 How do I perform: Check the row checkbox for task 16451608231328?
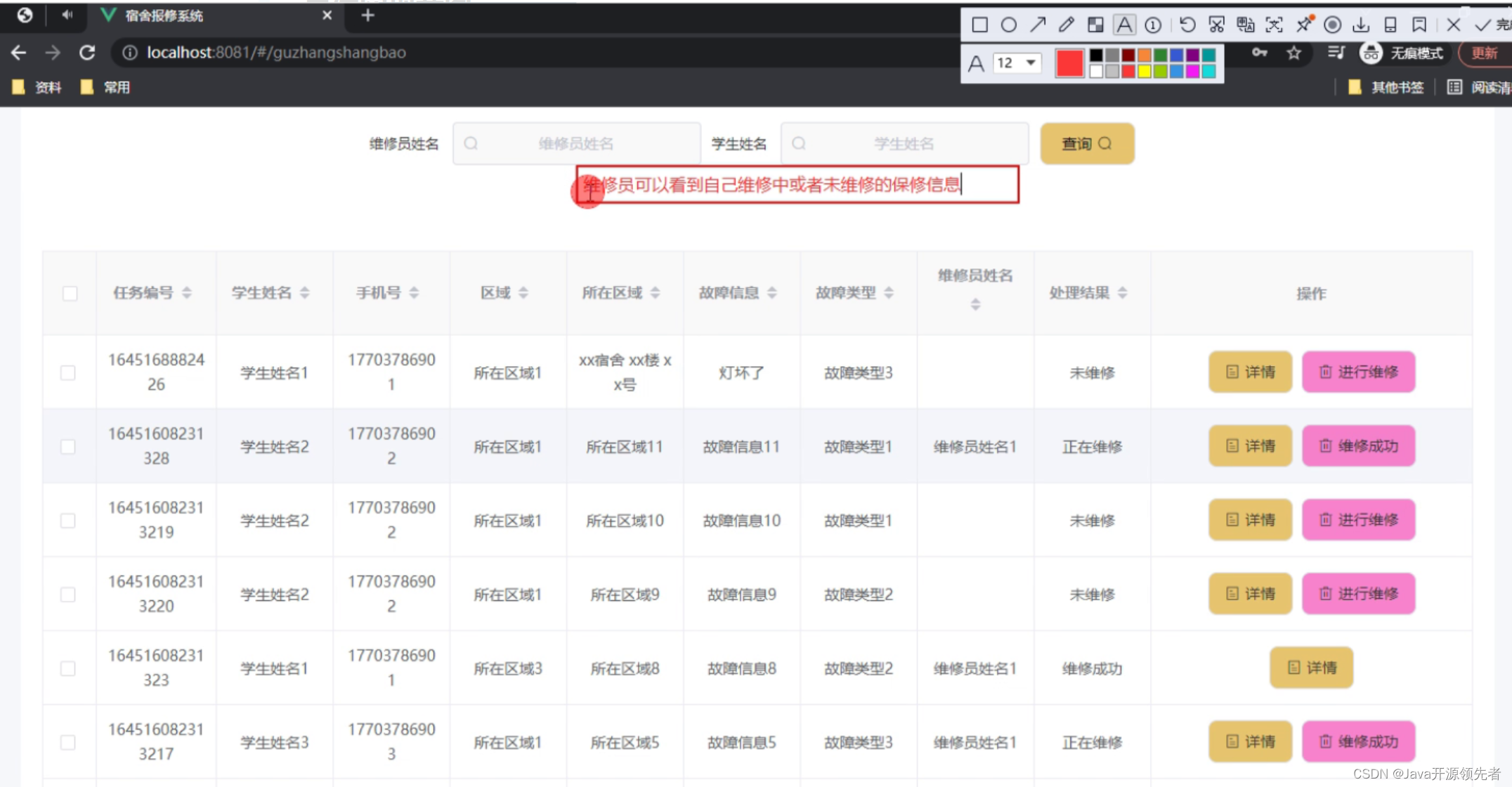67,446
